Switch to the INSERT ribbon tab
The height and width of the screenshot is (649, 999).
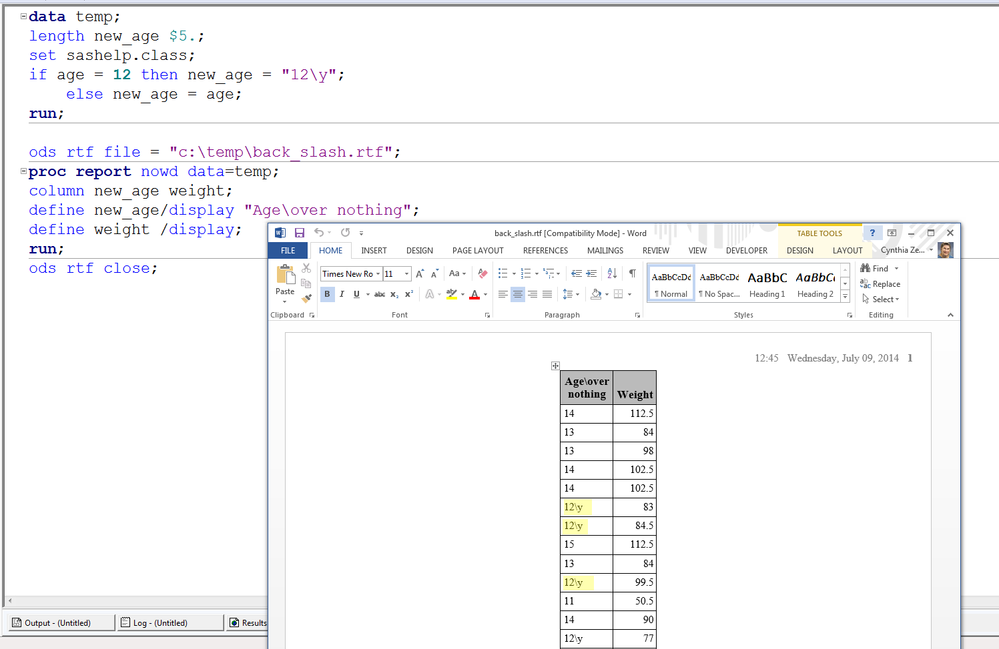[x=374, y=251]
